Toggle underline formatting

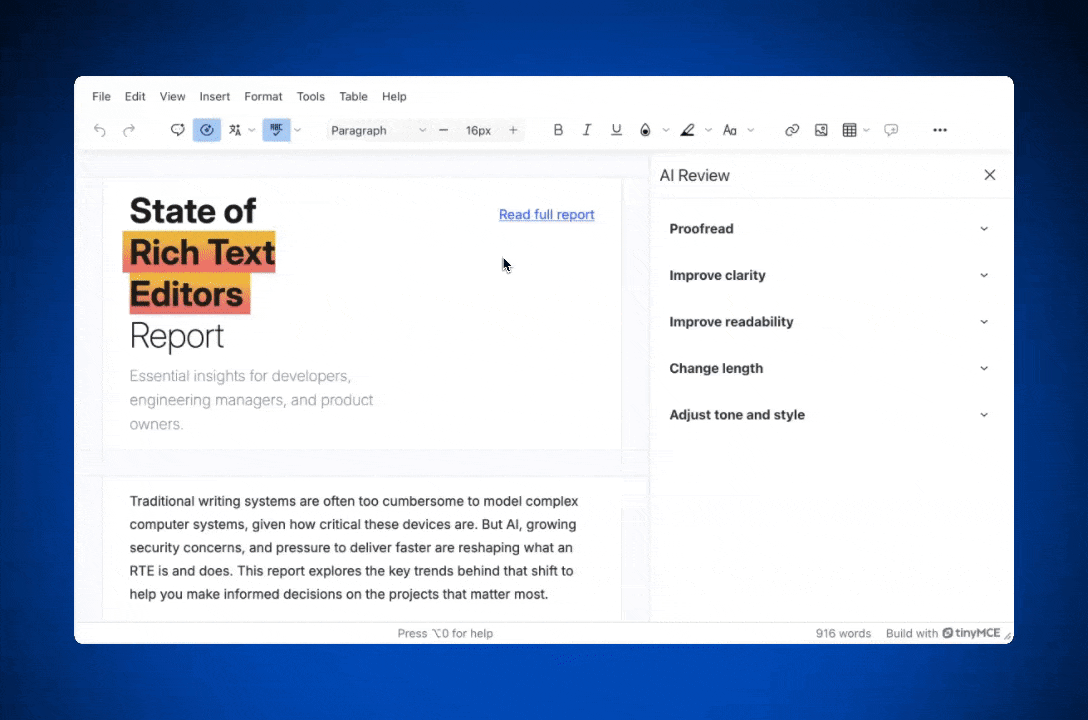(x=616, y=130)
